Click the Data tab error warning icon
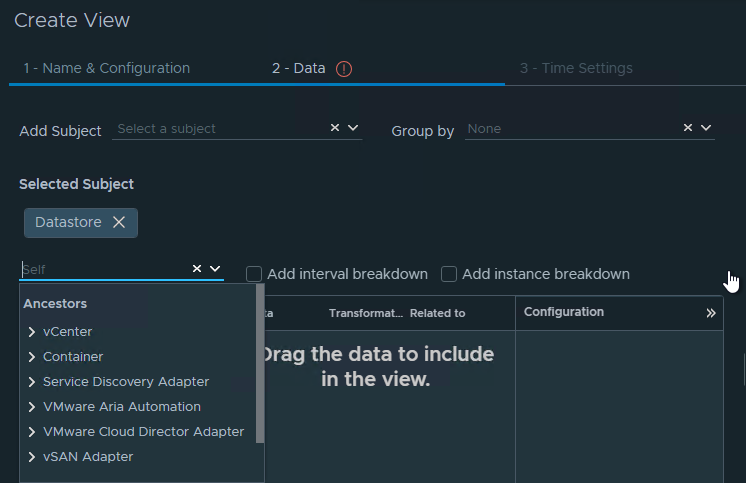Viewport: 746px width, 483px height. [x=344, y=69]
